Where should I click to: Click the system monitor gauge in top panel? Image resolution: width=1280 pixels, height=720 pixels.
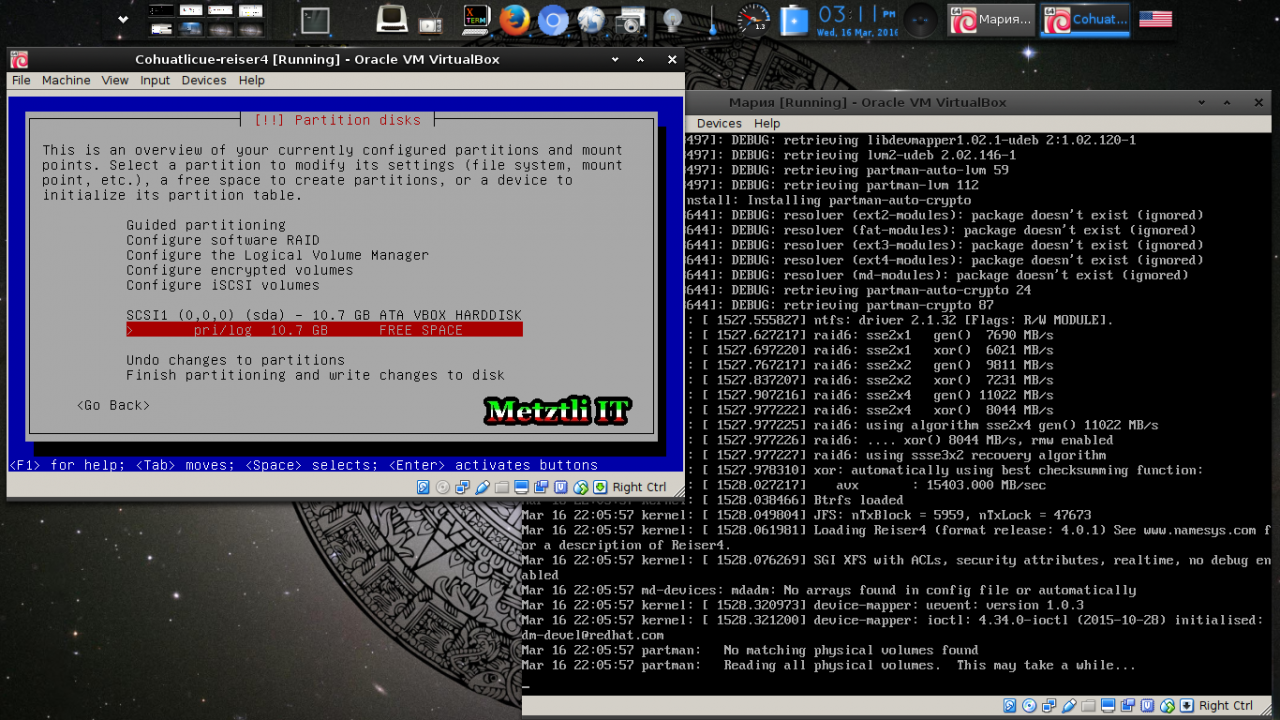(753, 19)
